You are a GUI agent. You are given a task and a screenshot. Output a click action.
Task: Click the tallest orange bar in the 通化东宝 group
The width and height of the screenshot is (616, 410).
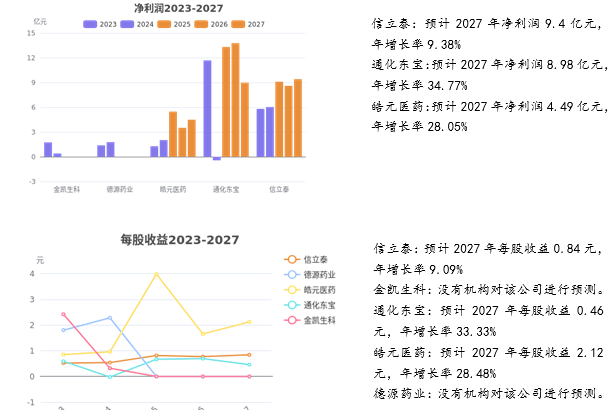pos(235,100)
